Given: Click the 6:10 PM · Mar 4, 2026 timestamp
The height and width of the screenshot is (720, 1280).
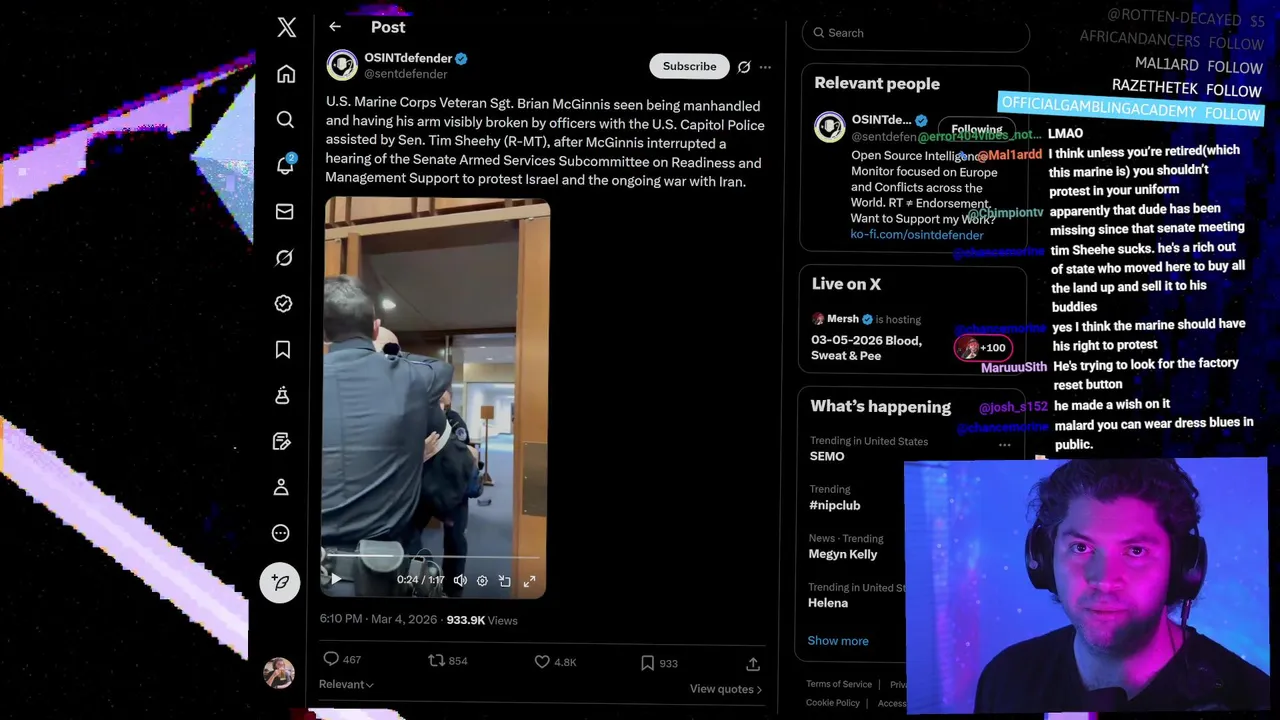Looking at the screenshot, I should (378, 619).
